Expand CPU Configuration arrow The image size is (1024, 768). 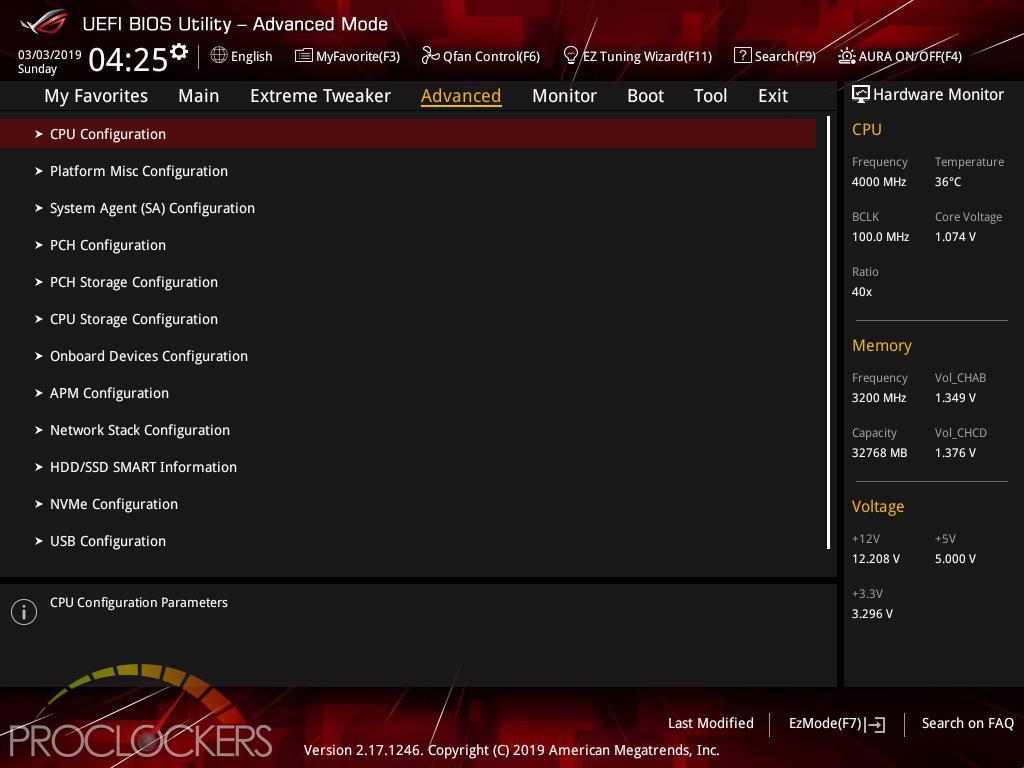39,134
